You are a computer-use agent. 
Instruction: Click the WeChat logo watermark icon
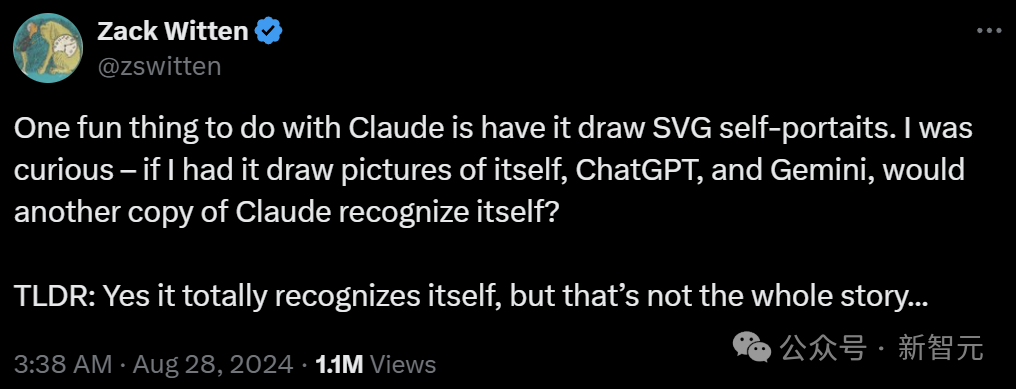tap(752, 347)
